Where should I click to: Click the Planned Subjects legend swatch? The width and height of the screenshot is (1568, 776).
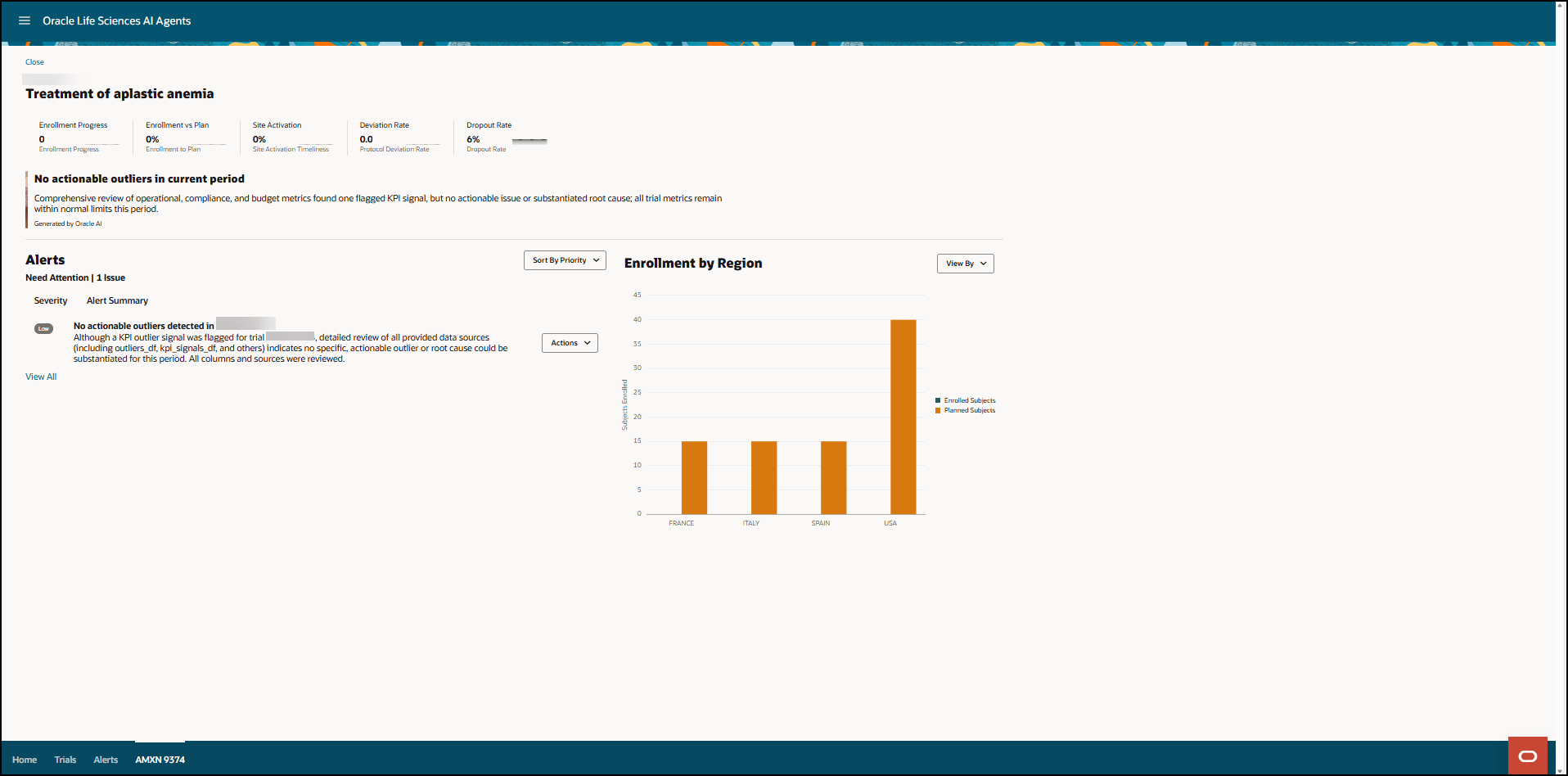click(938, 410)
